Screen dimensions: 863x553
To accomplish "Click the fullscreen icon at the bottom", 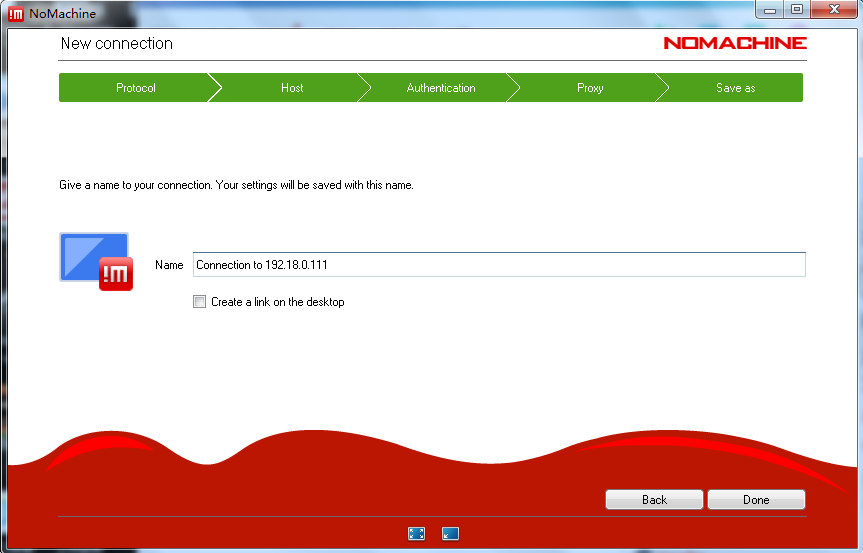I will click(x=417, y=533).
